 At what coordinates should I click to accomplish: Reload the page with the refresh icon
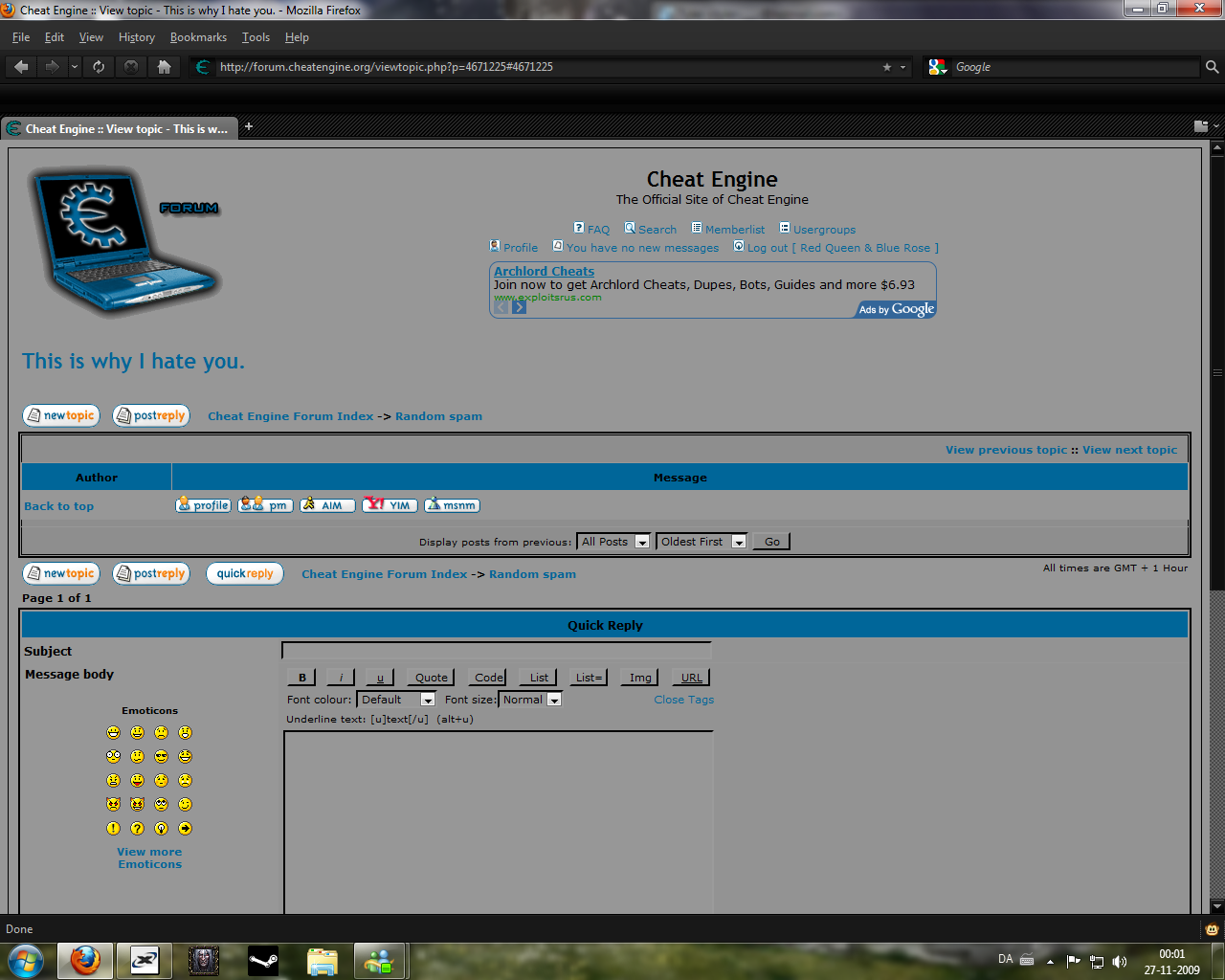click(99, 67)
